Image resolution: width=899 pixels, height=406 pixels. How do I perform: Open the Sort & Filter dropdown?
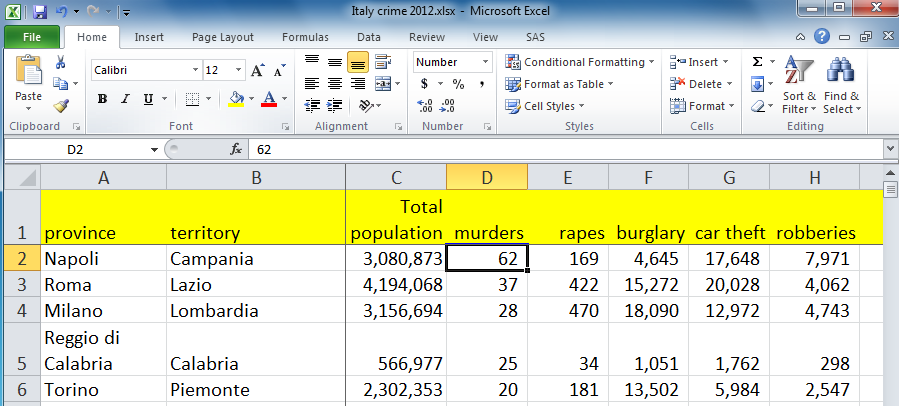point(799,85)
